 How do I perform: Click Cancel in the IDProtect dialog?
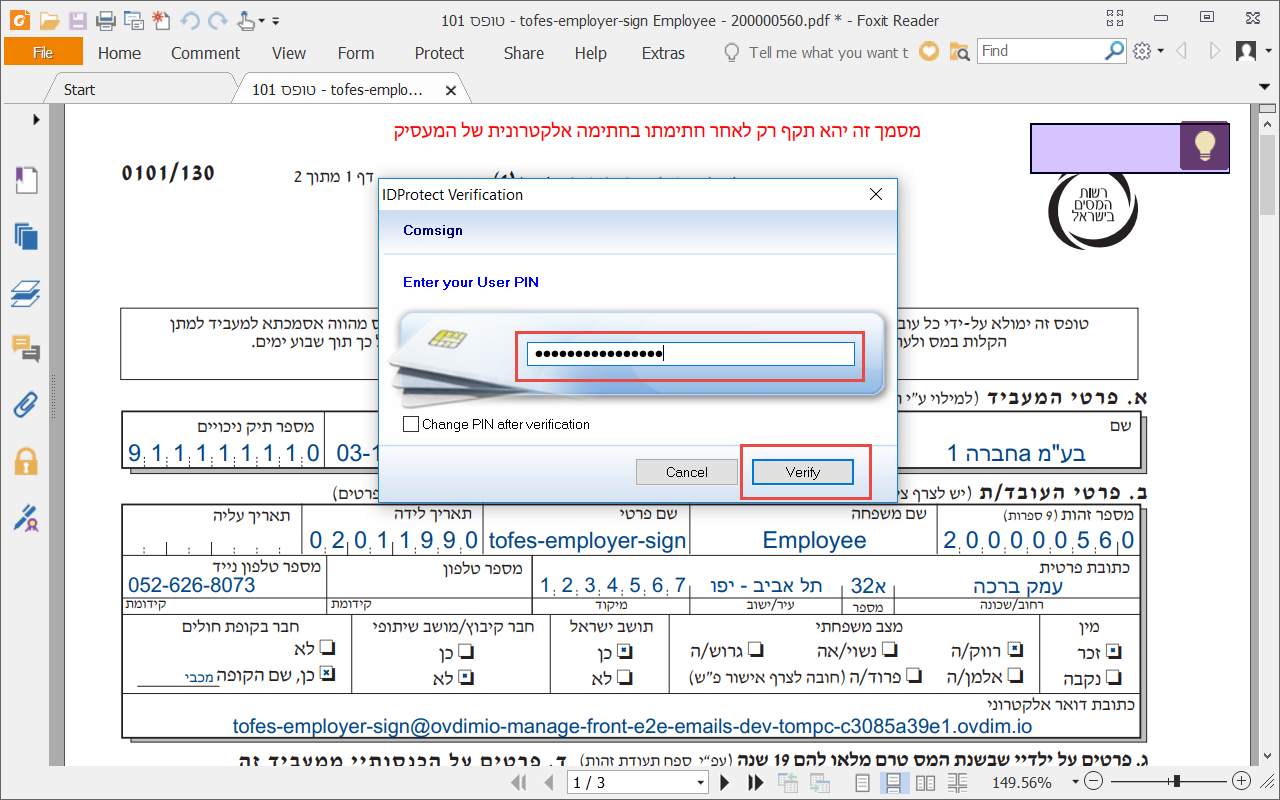687,472
